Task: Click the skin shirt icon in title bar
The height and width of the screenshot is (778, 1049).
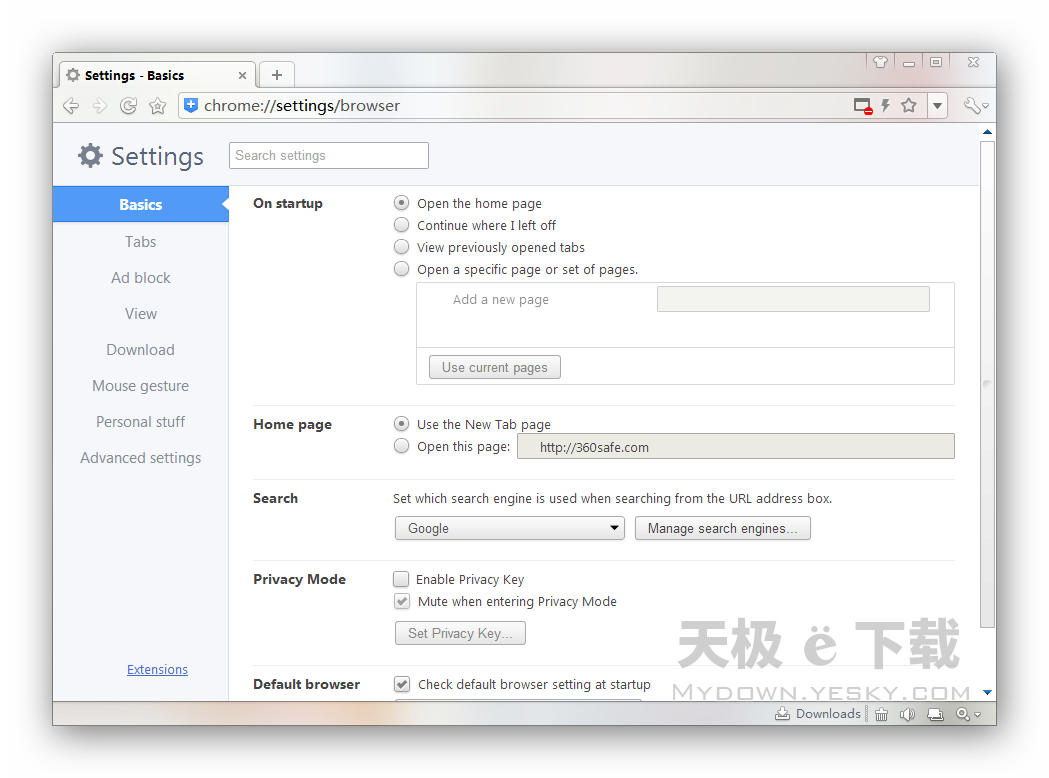Action: pos(880,62)
